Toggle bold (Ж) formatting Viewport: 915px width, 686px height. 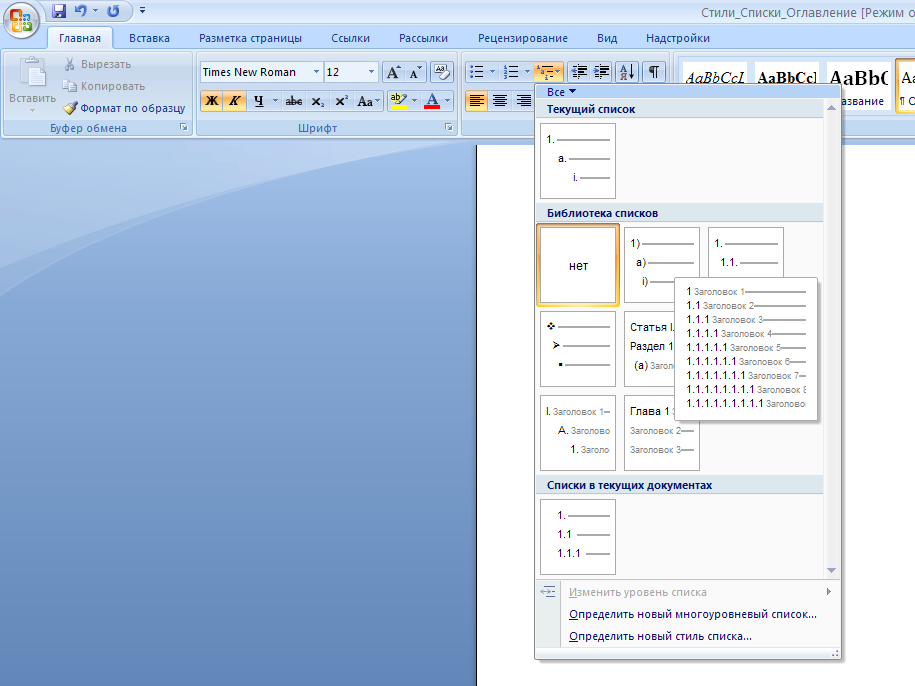(x=212, y=101)
